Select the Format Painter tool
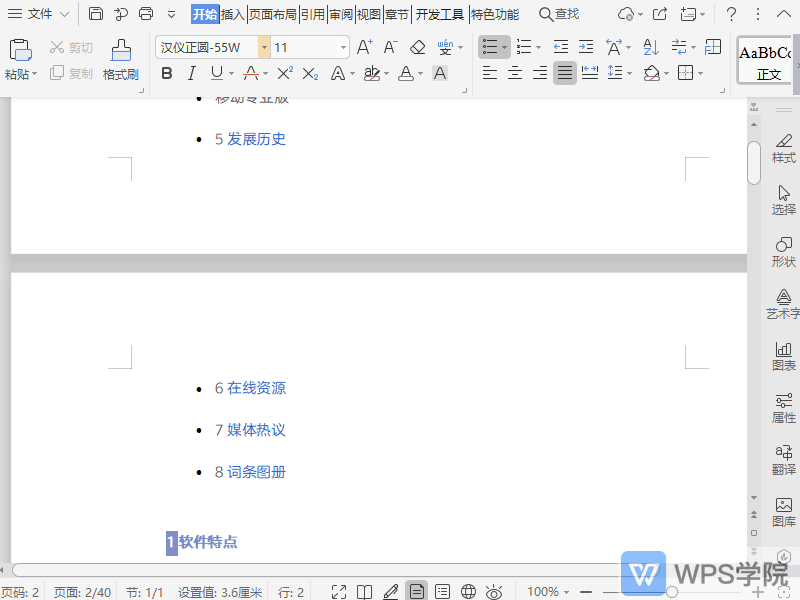Viewport: 800px width, 600px height. click(120, 60)
